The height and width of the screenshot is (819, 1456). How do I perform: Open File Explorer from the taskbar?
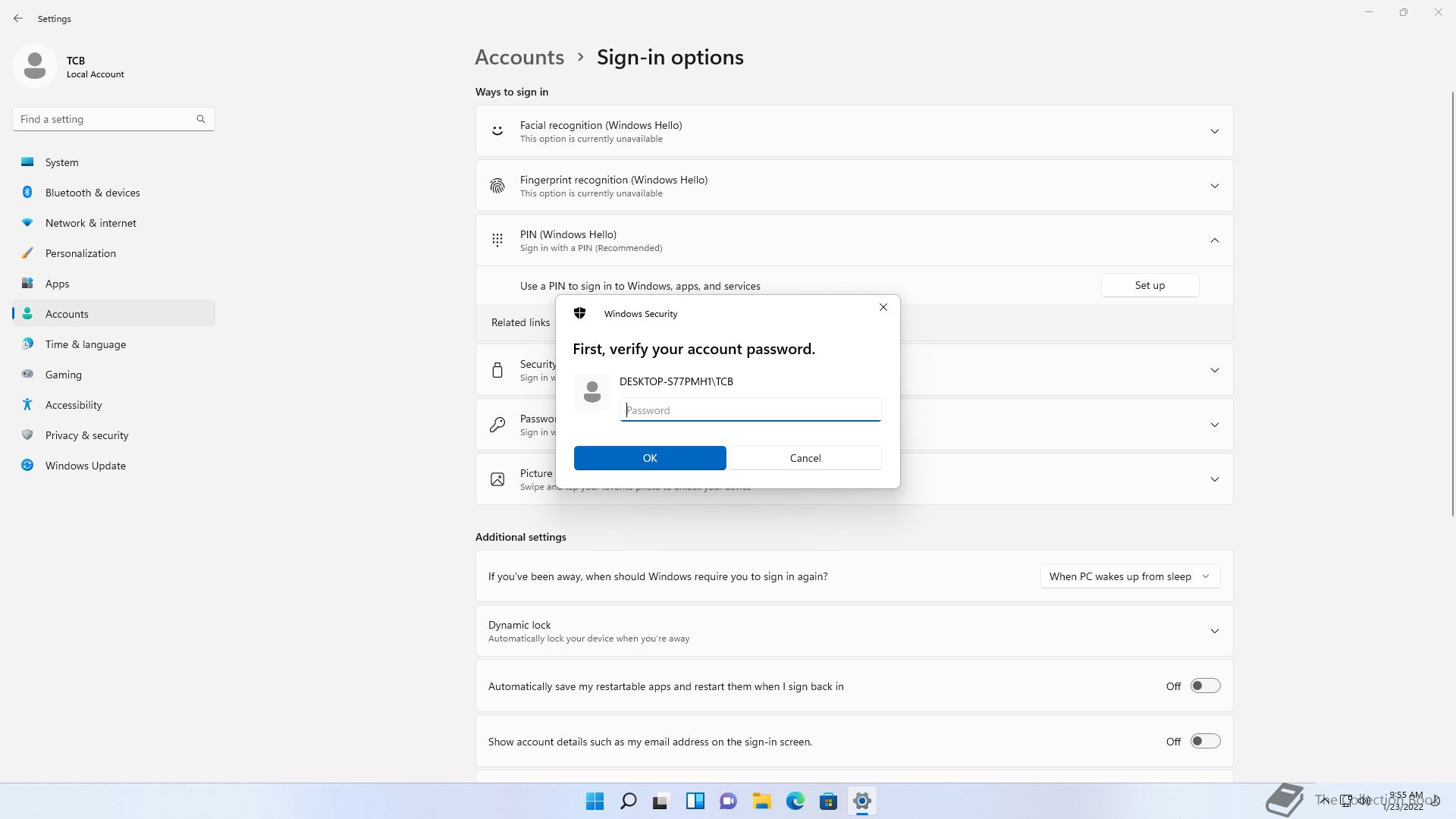(x=761, y=801)
